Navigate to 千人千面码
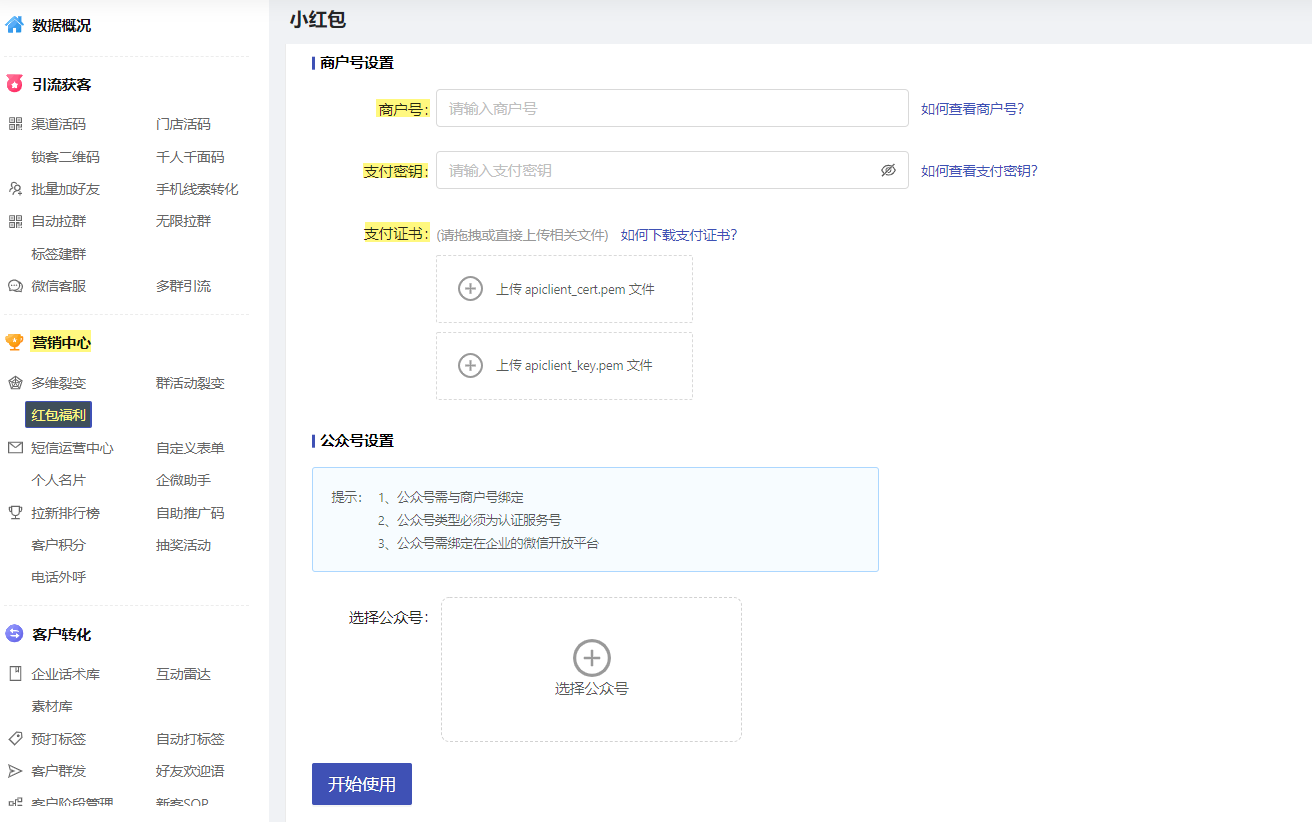Screen dimensions: 1312x822 click(190, 157)
